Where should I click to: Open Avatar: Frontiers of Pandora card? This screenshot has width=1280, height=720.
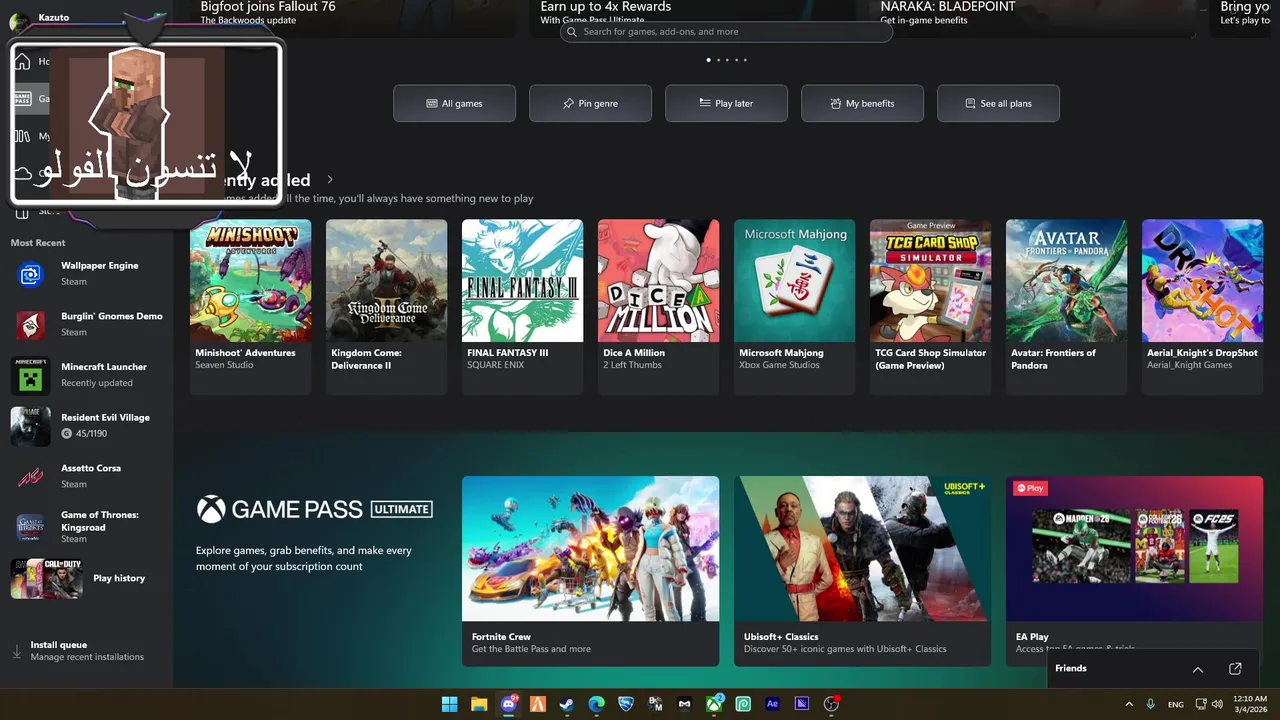click(x=1066, y=306)
